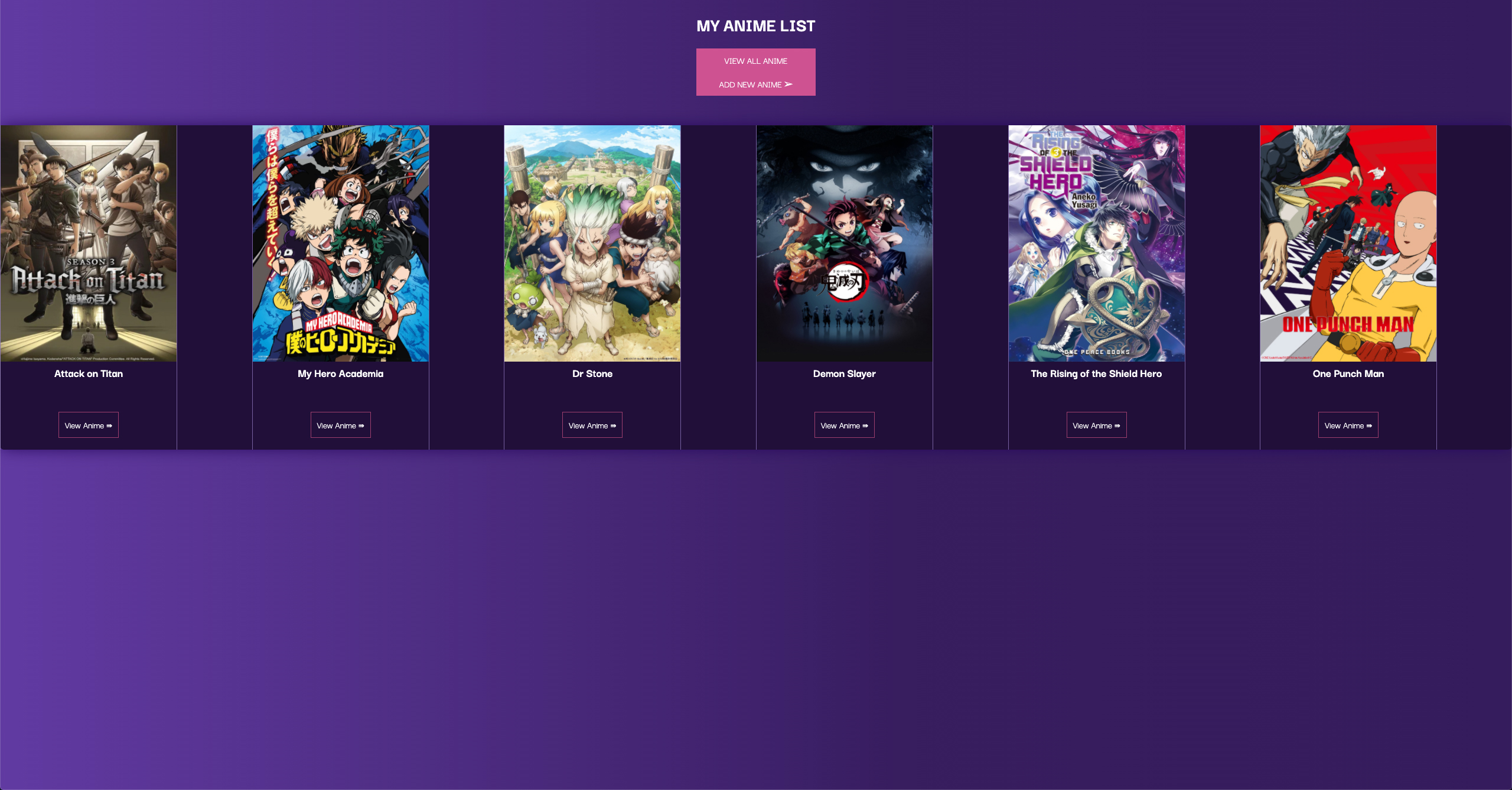
Task: Select the Demon Slayer cover art
Action: 845,243
